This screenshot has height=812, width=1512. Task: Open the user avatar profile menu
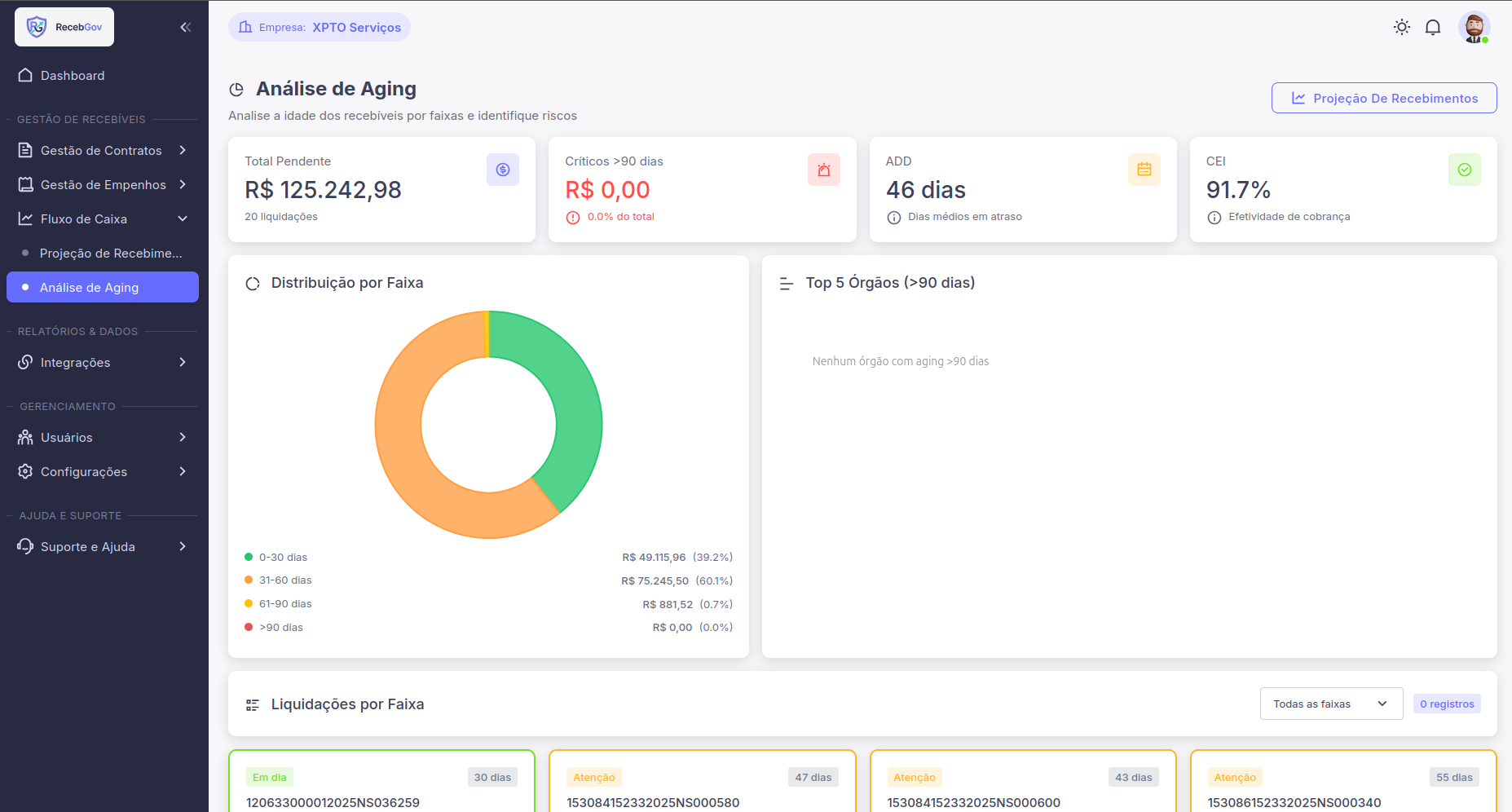(x=1473, y=27)
